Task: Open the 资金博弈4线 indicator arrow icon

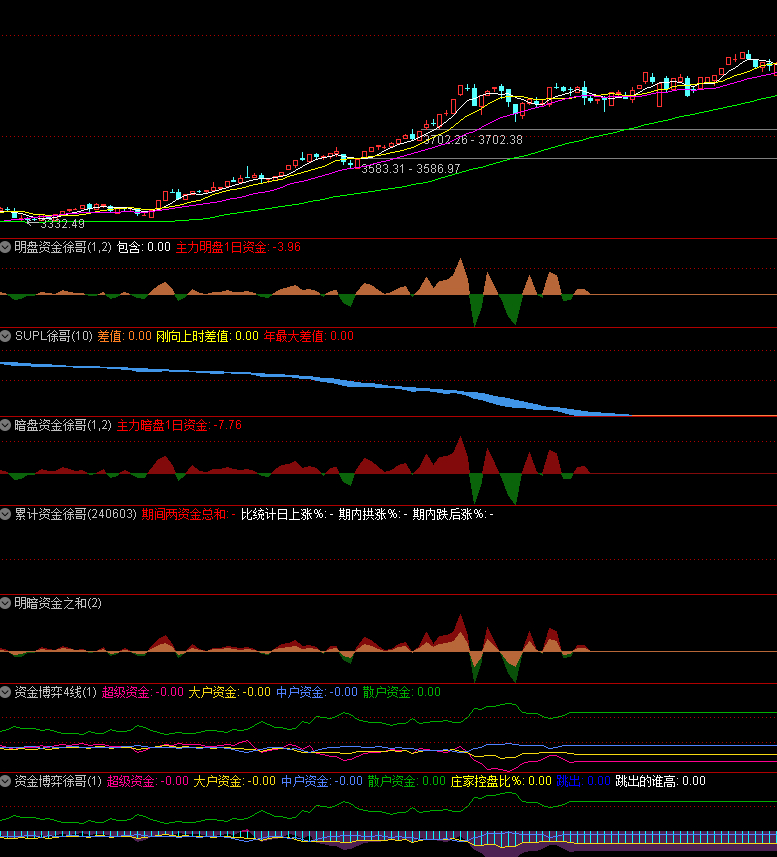Action: 6,692
